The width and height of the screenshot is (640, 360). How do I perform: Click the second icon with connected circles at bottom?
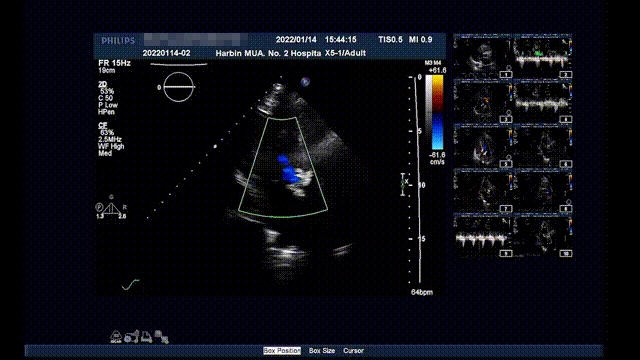pyautogui.click(x=131, y=337)
